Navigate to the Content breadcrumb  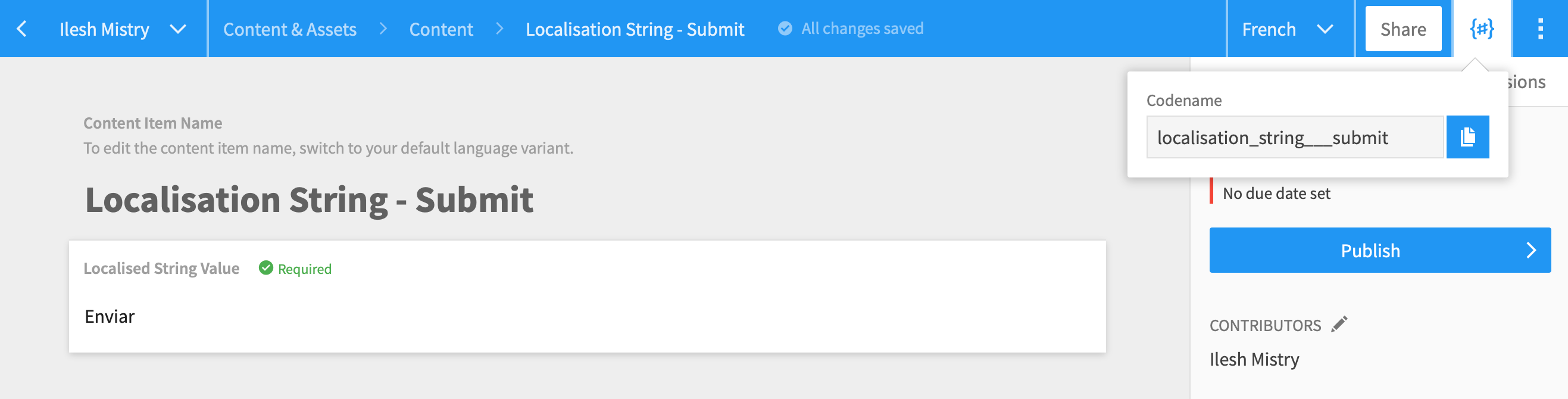pos(441,29)
